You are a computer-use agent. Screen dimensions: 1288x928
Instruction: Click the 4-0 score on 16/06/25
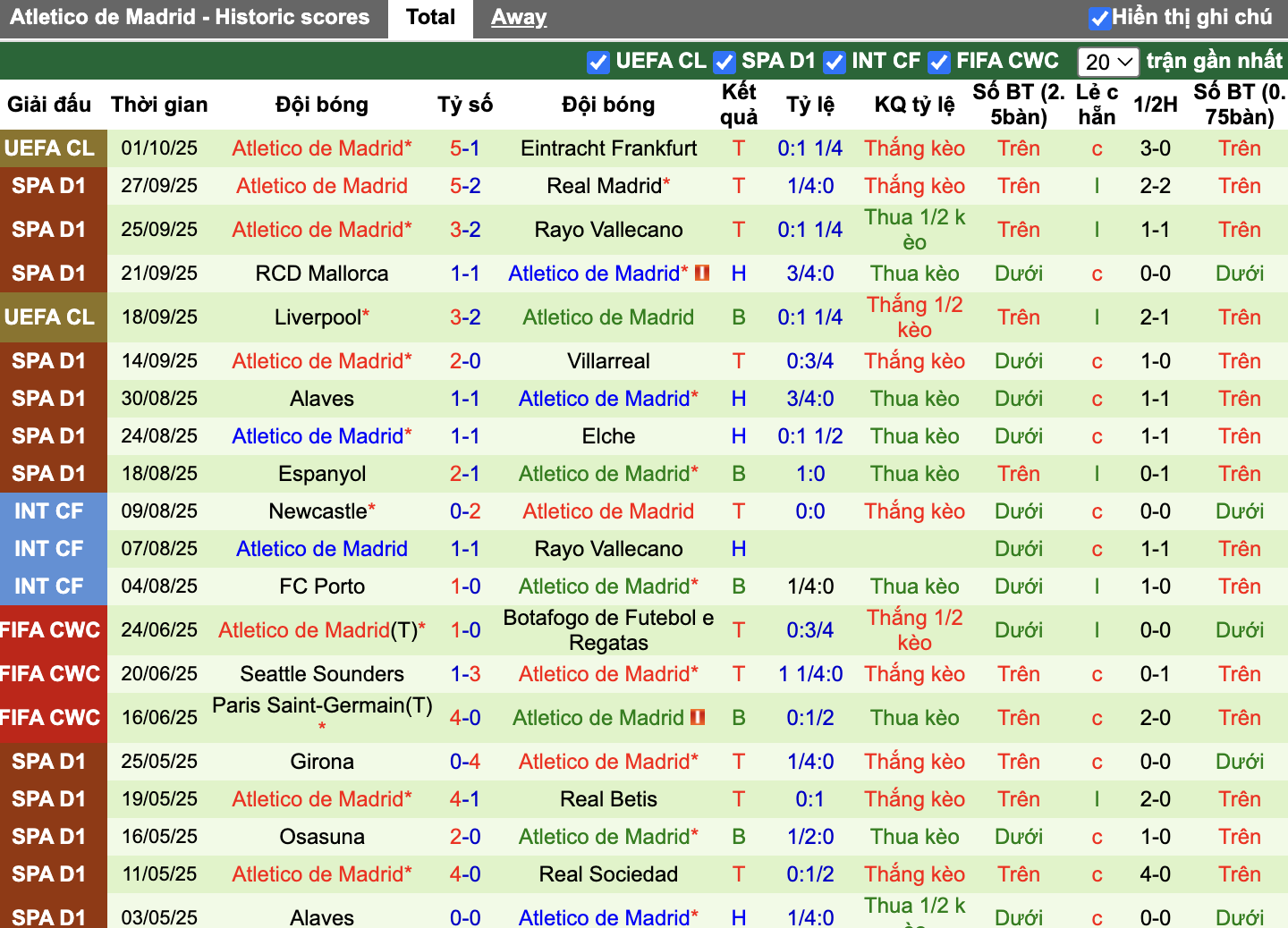click(465, 718)
